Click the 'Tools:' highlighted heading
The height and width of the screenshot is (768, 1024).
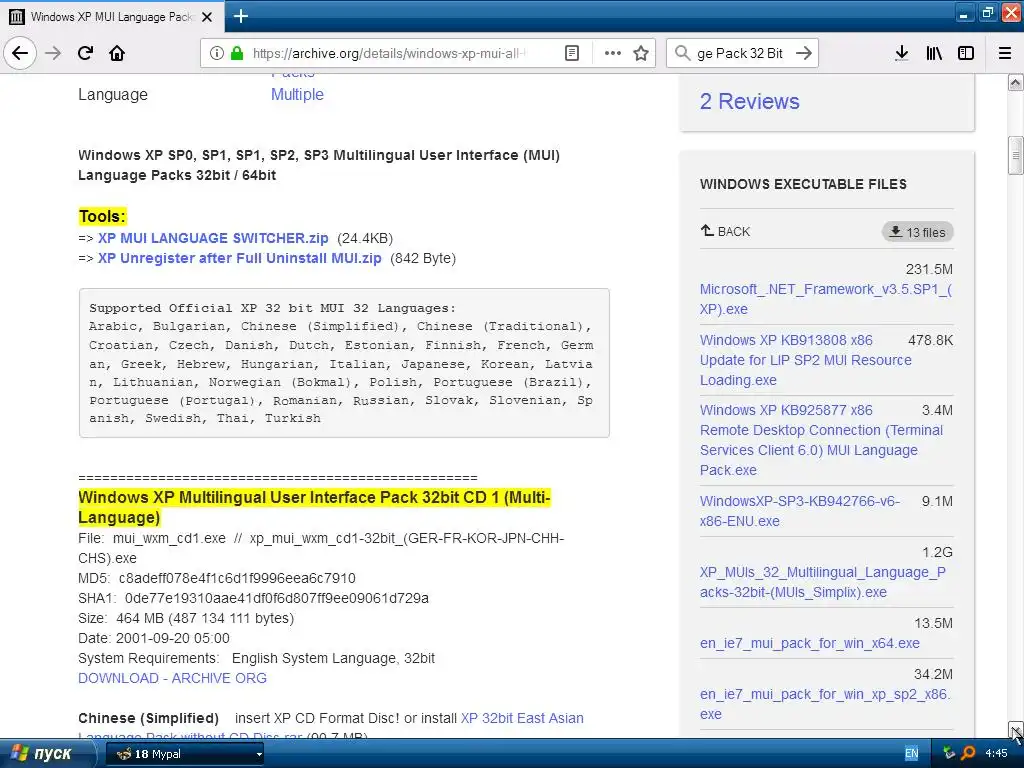coord(103,216)
